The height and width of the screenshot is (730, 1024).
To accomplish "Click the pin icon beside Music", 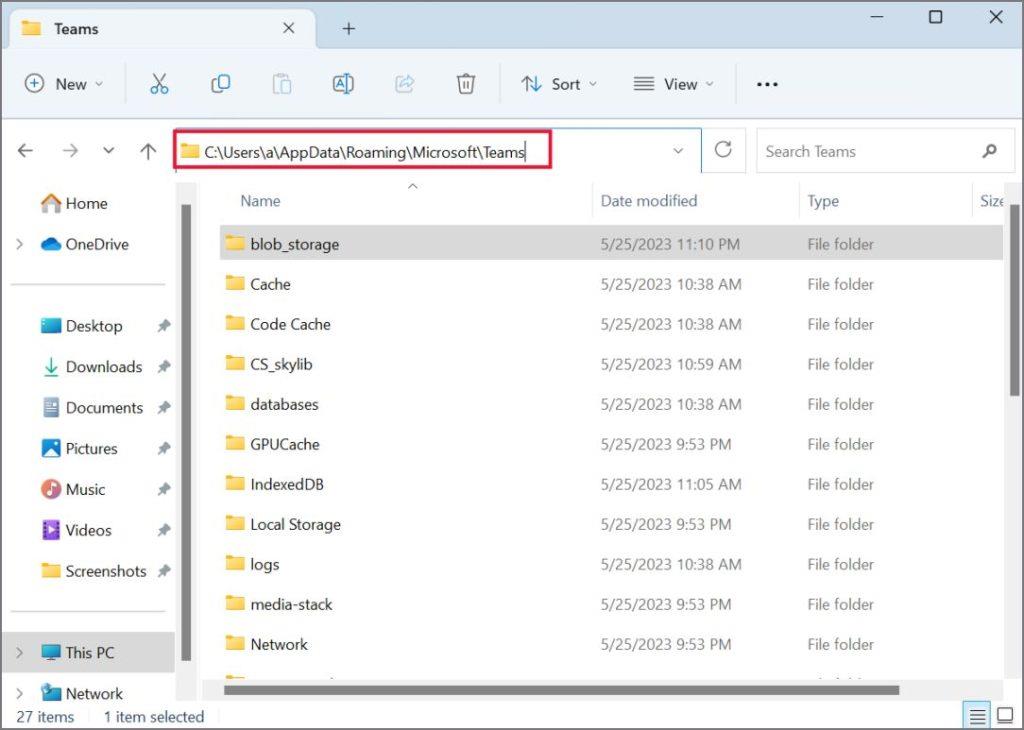I will (x=164, y=489).
